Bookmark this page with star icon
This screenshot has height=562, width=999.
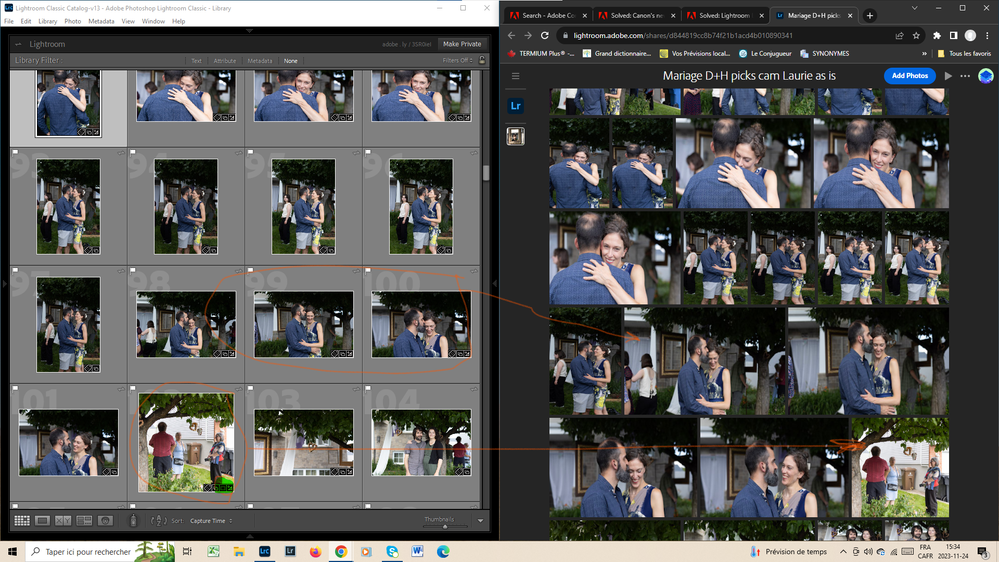(916, 36)
